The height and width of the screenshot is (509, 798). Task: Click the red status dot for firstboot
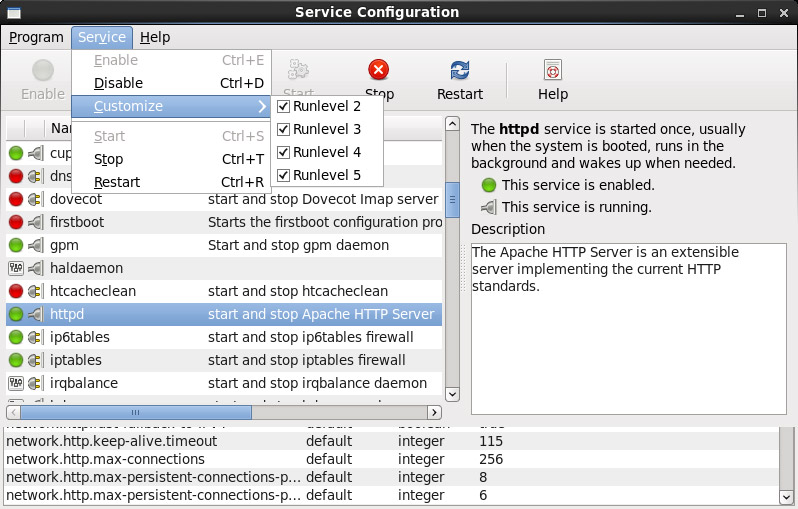16,222
